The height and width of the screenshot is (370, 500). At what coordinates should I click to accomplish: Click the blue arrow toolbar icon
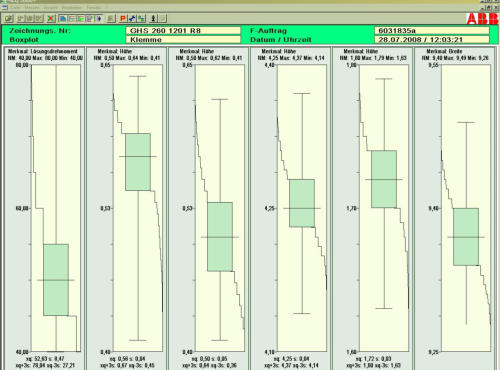(x=99, y=18)
